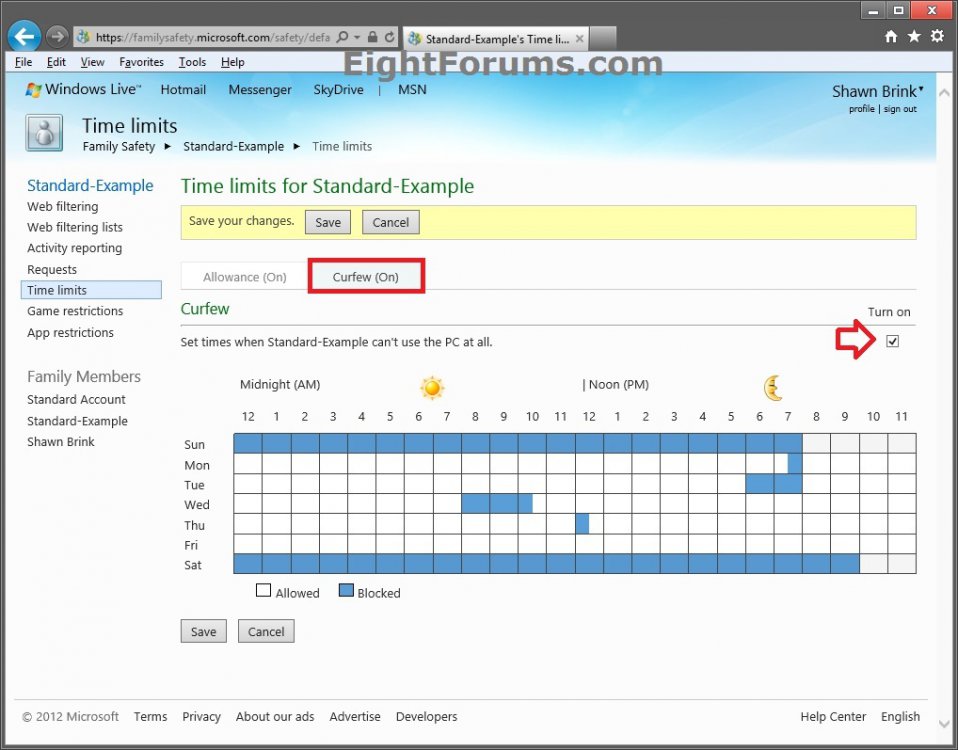Open the SkyDrive link
The width and height of the screenshot is (958, 750).
coord(338,90)
